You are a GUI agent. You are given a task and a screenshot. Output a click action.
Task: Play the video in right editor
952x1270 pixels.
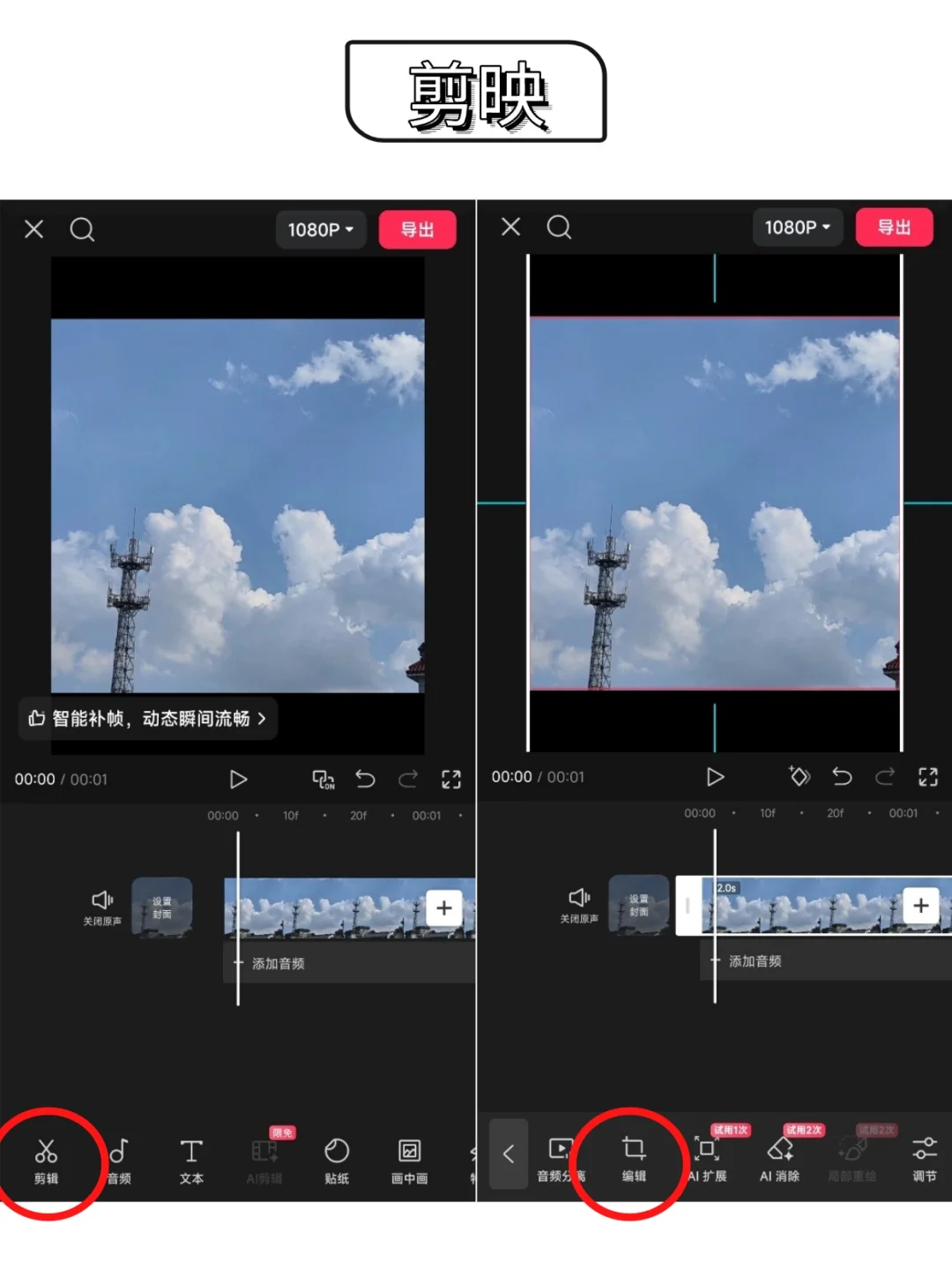[x=715, y=776]
